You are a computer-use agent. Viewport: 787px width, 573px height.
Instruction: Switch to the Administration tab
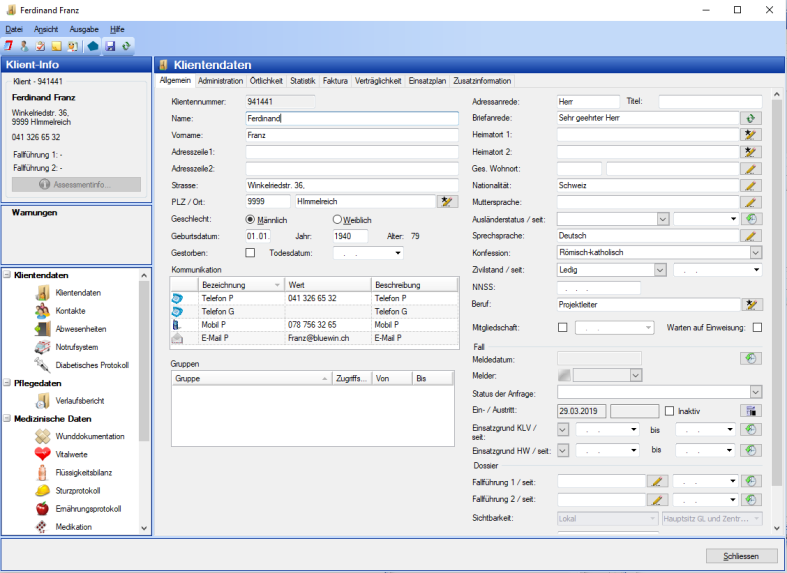220,81
